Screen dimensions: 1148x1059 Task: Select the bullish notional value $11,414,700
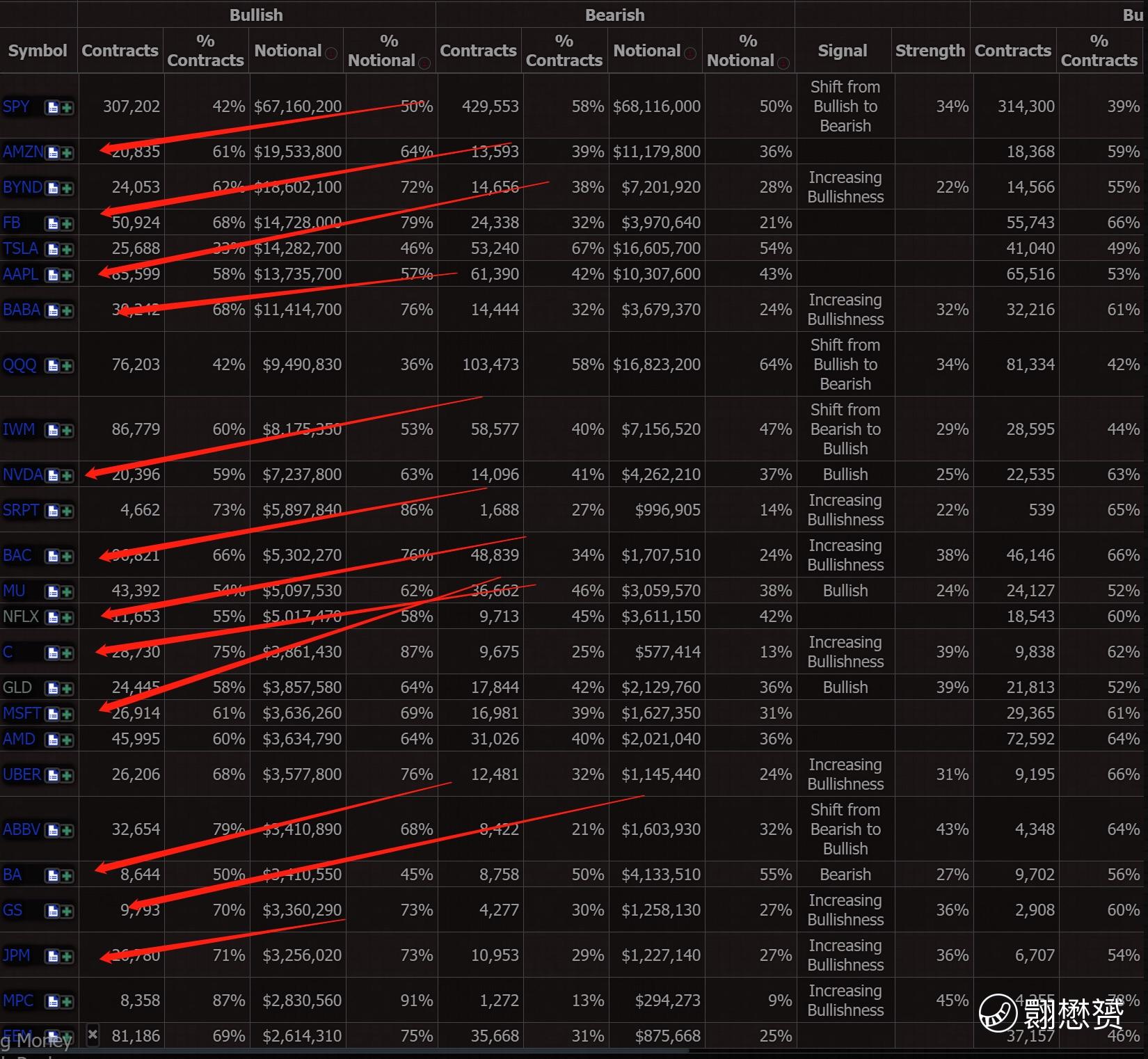[x=298, y=310]
